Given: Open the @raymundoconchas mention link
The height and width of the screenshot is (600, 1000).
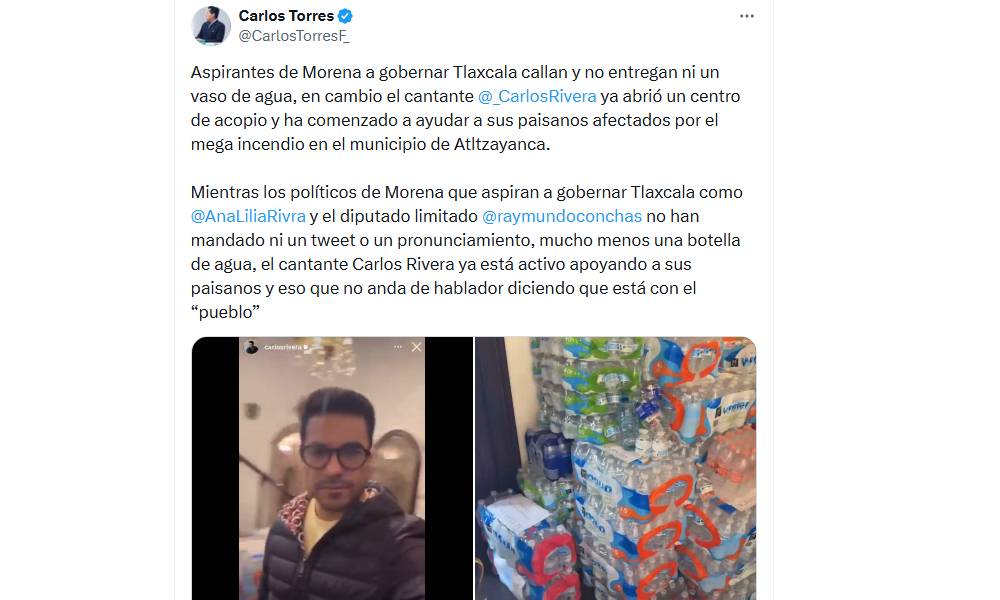Looking at the screenshot, I should [562, 216].
